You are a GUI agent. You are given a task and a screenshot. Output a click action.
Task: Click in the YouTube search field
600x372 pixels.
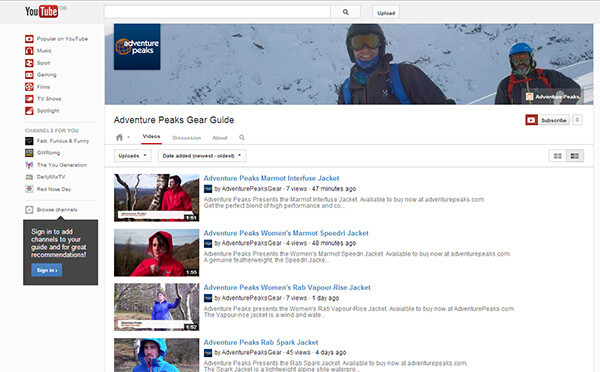[217, 12]
